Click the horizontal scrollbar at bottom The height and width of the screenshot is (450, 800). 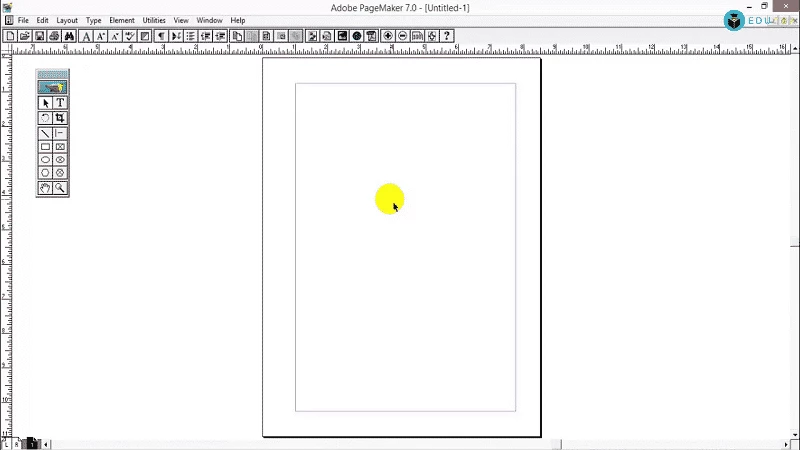pyautogui.click(x=400, y=444)
